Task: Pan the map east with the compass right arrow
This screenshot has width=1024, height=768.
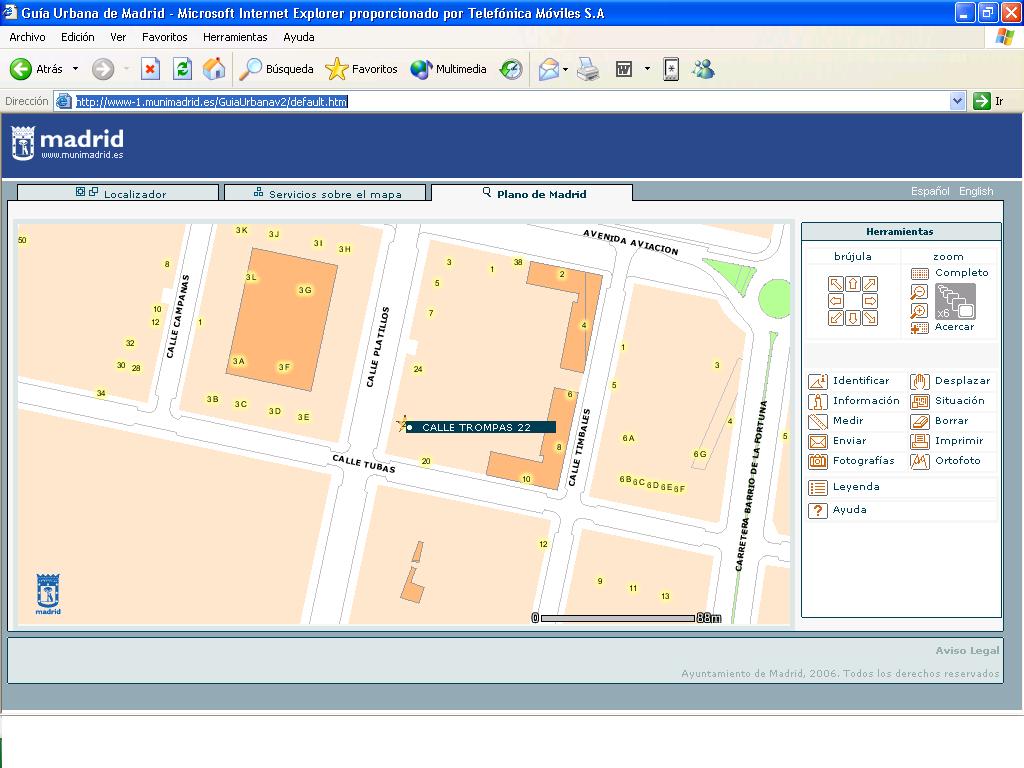Action: pyautogui.click(x=870, y=301)
